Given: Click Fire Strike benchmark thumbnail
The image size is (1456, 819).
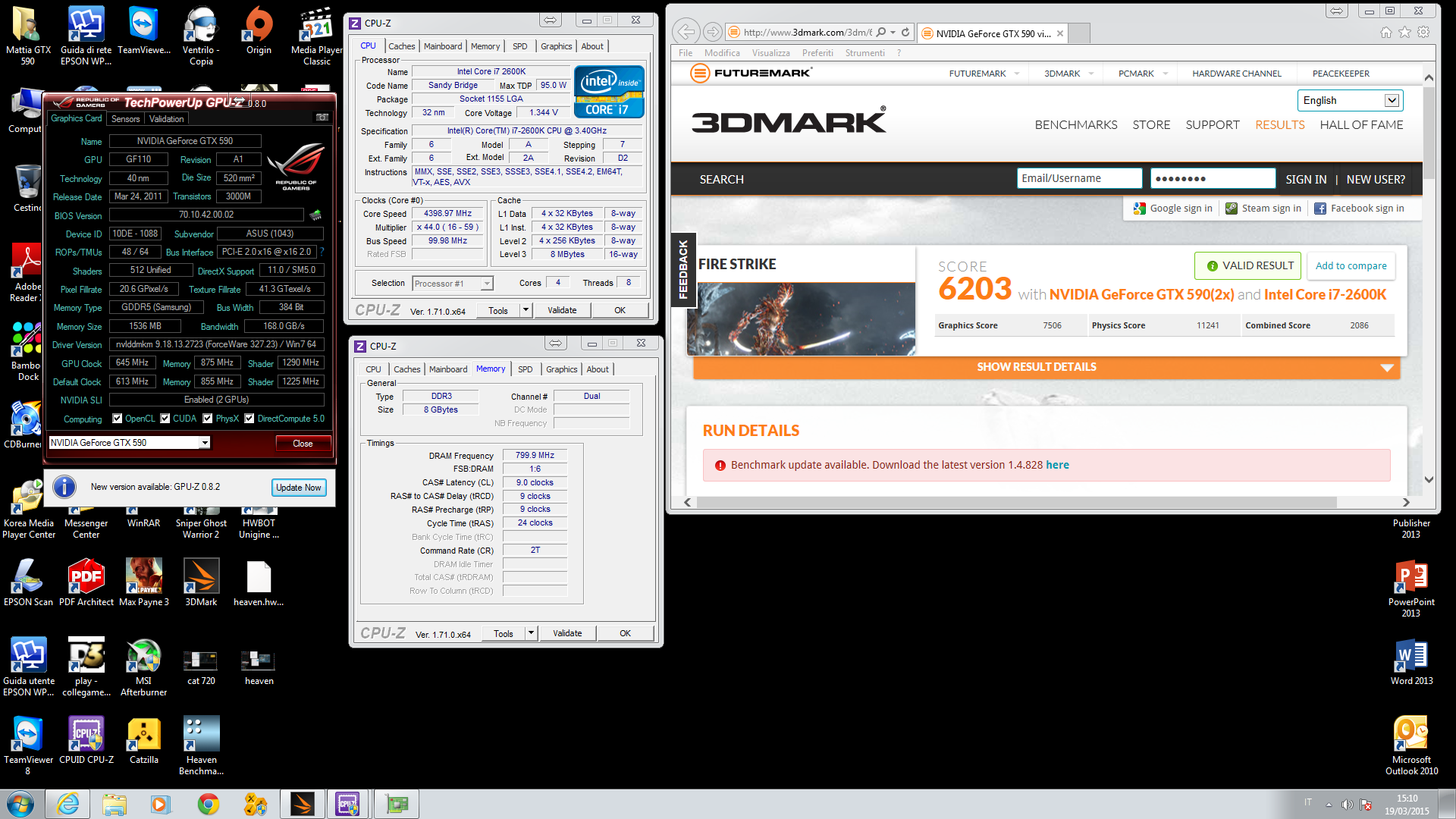Looking at the screenshot, I should [801, 318].
